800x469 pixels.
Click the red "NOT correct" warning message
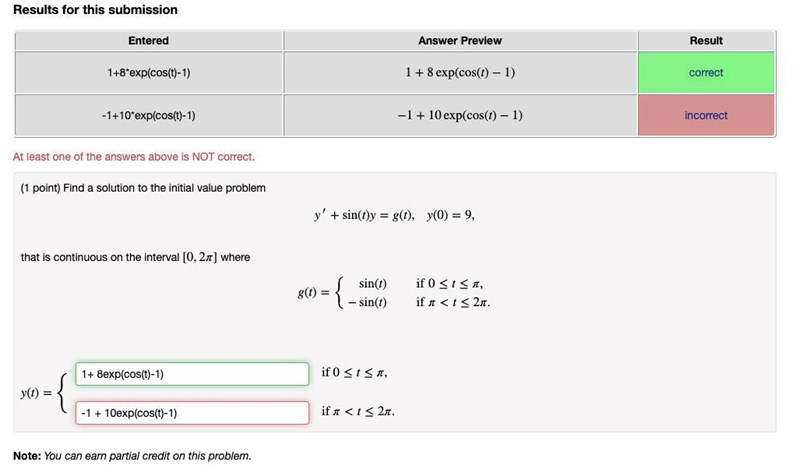point(134,157)
